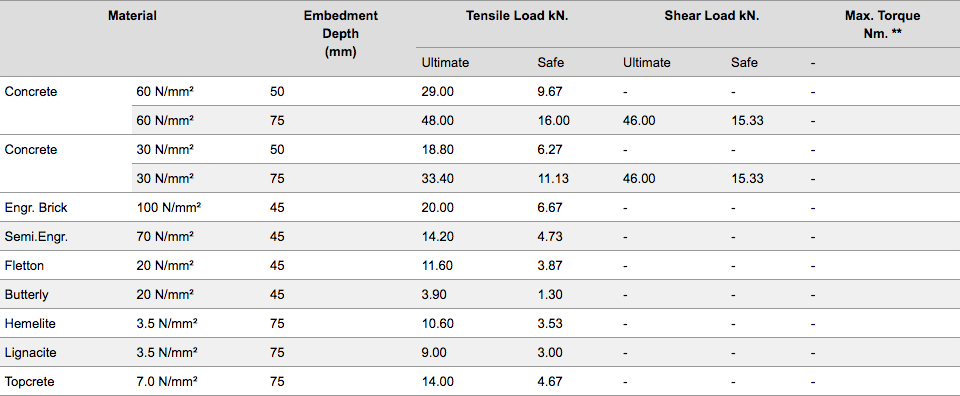Select the Fletton row label

click(24, 266)
